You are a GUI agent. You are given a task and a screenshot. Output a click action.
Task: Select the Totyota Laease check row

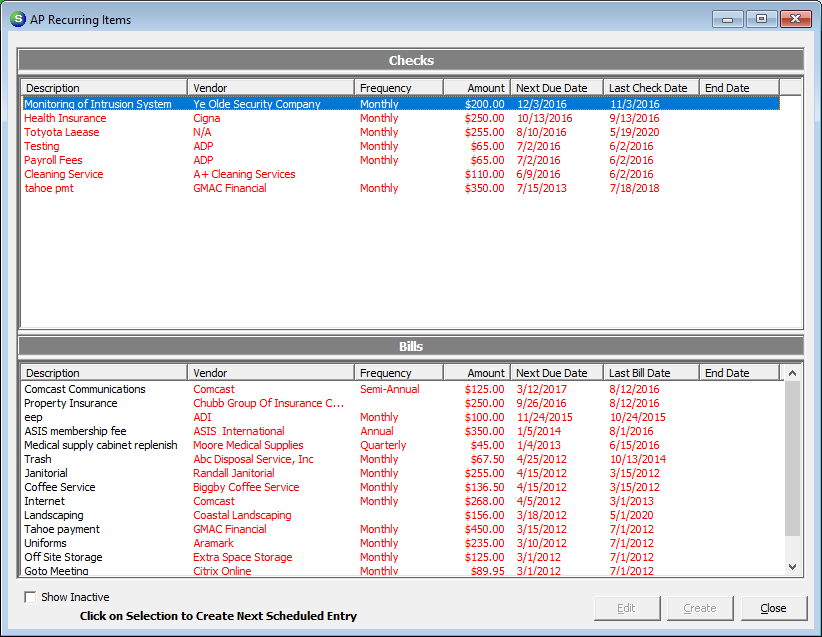401,132
